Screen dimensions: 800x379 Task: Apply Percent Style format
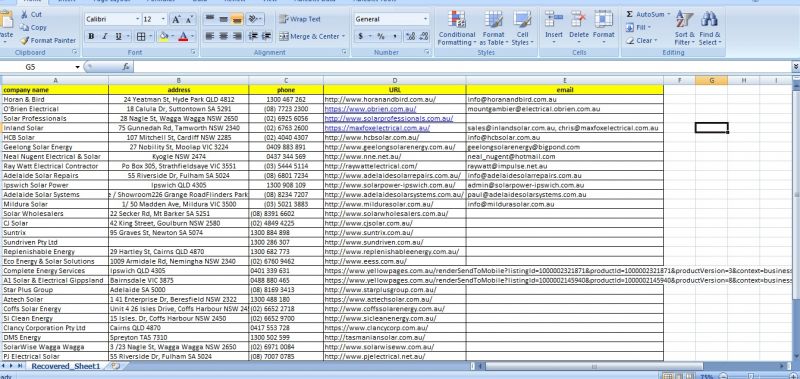pos(381,36)
